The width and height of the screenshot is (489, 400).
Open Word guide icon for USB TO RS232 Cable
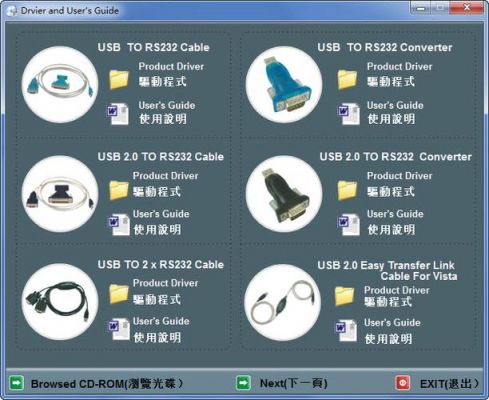[x=118, y=114]
